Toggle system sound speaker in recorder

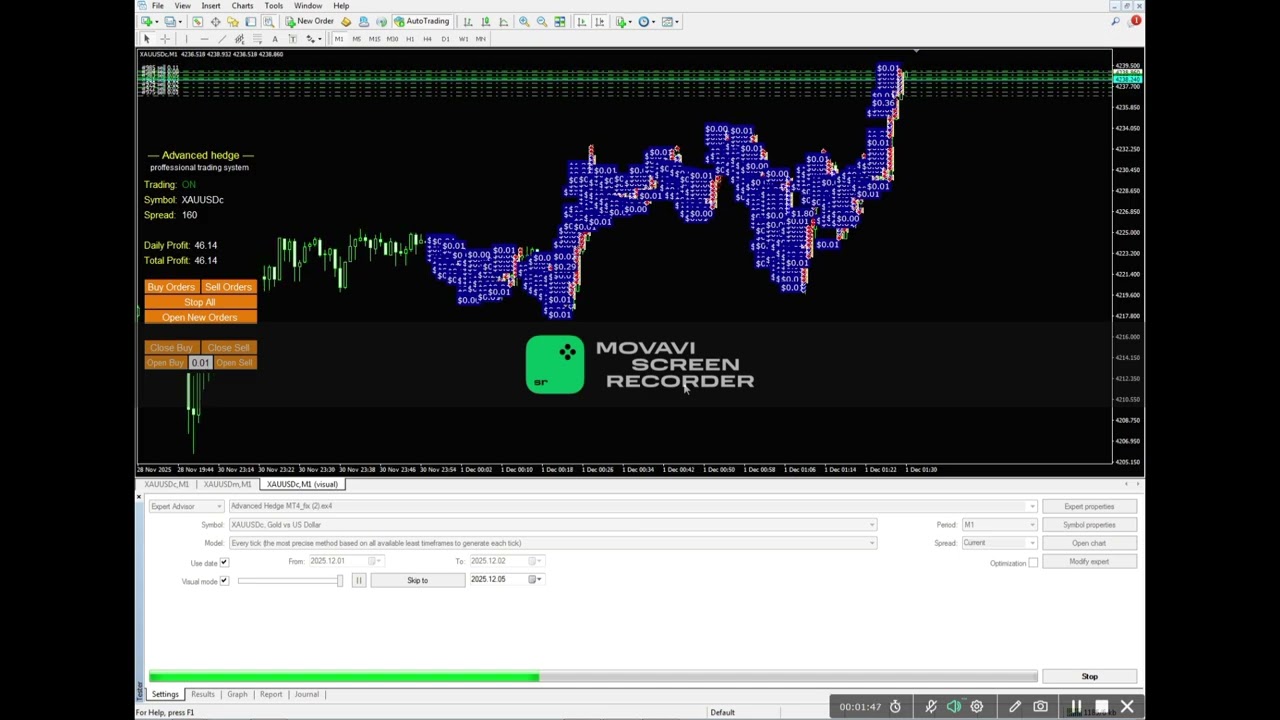(x=954, y=707)
